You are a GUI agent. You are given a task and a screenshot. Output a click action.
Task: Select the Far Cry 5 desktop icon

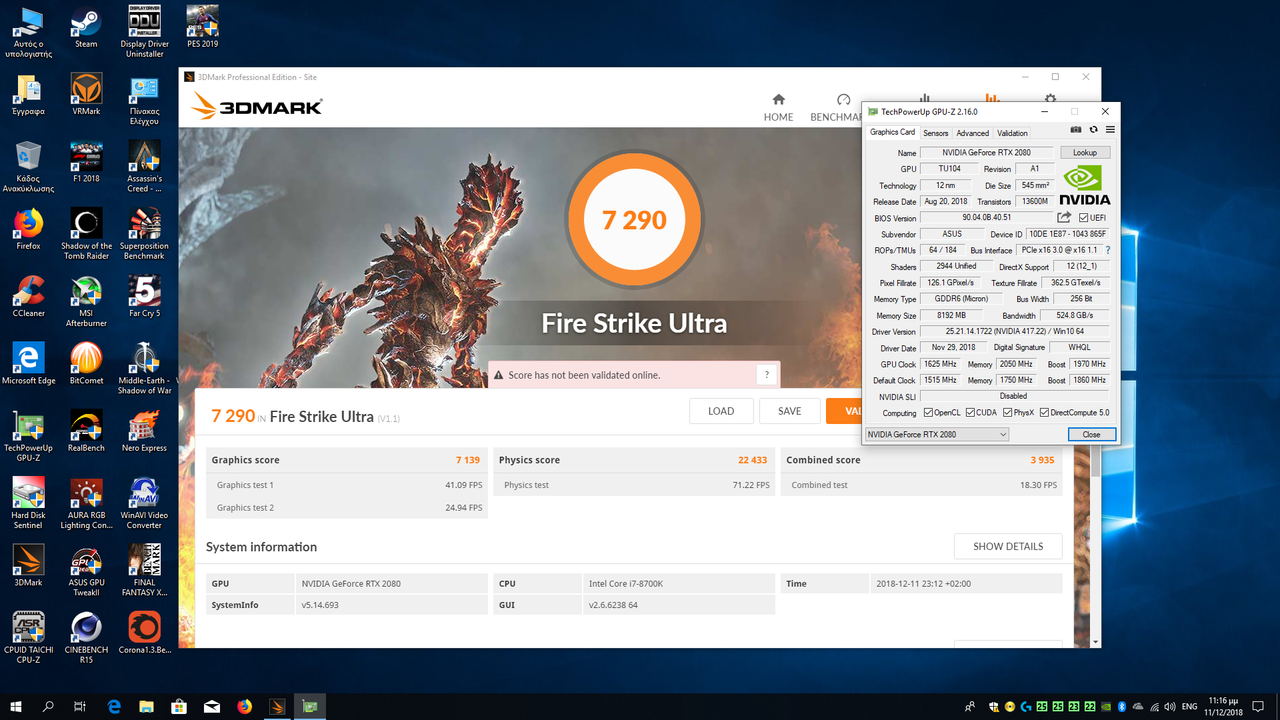[x=144, y=296]
